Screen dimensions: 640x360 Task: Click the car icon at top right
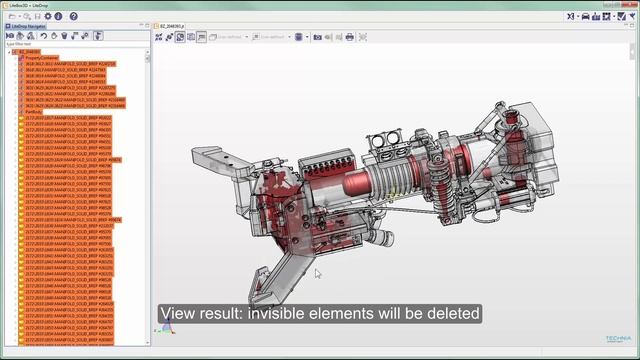tap(585, 16)
